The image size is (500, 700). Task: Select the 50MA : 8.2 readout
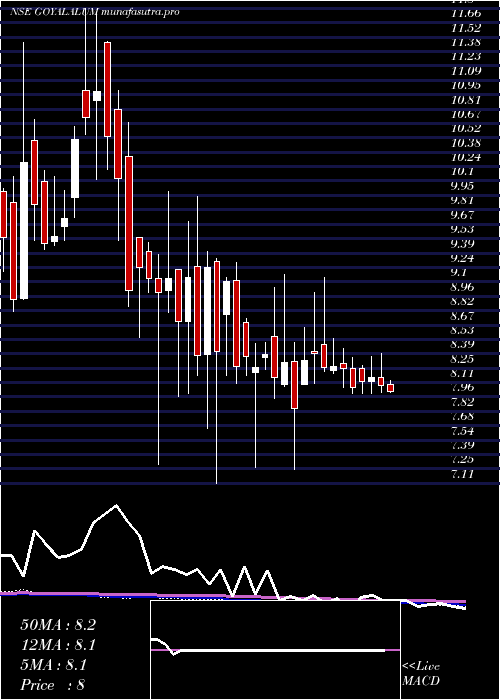point(58,625)
